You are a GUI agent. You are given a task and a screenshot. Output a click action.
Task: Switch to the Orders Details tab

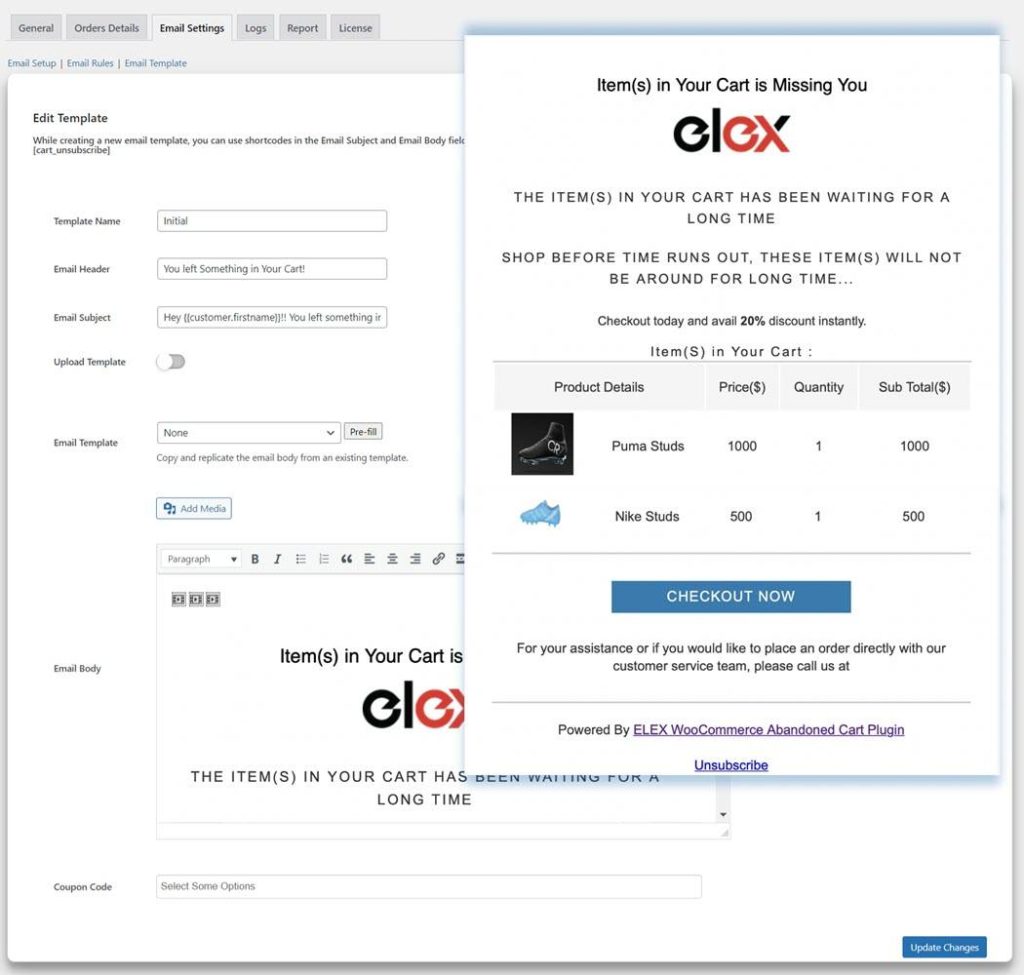click(106, 28)
